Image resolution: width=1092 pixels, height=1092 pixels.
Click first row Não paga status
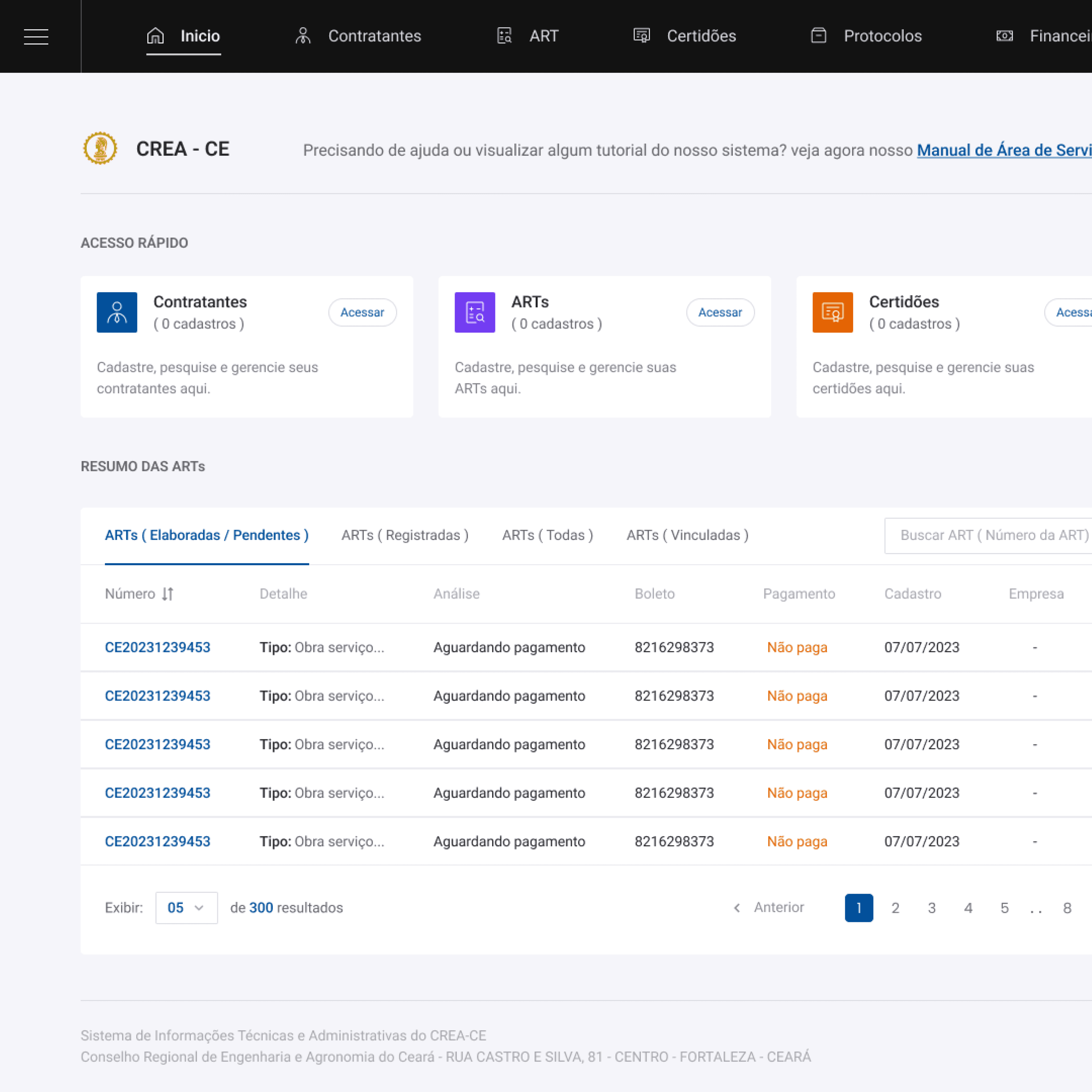pos(797,647)
